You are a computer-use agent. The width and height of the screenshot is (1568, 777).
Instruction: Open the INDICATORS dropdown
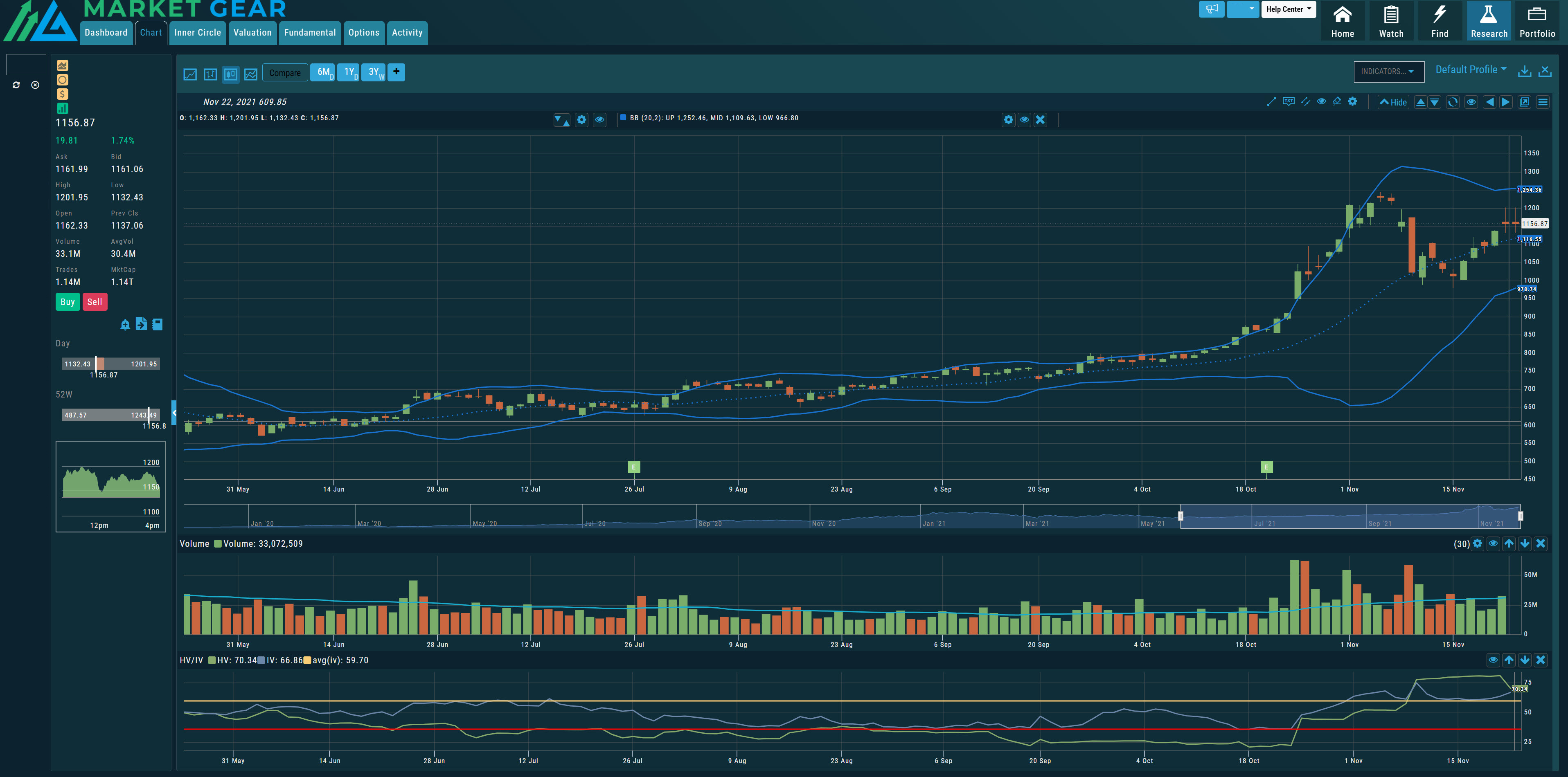click(1388, 71)
